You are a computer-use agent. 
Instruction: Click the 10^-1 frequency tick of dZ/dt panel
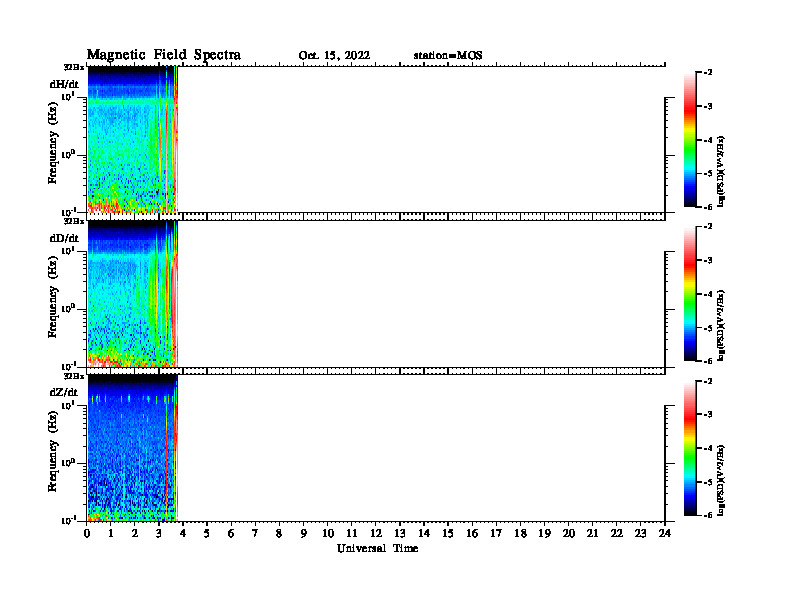coord(68,520)
